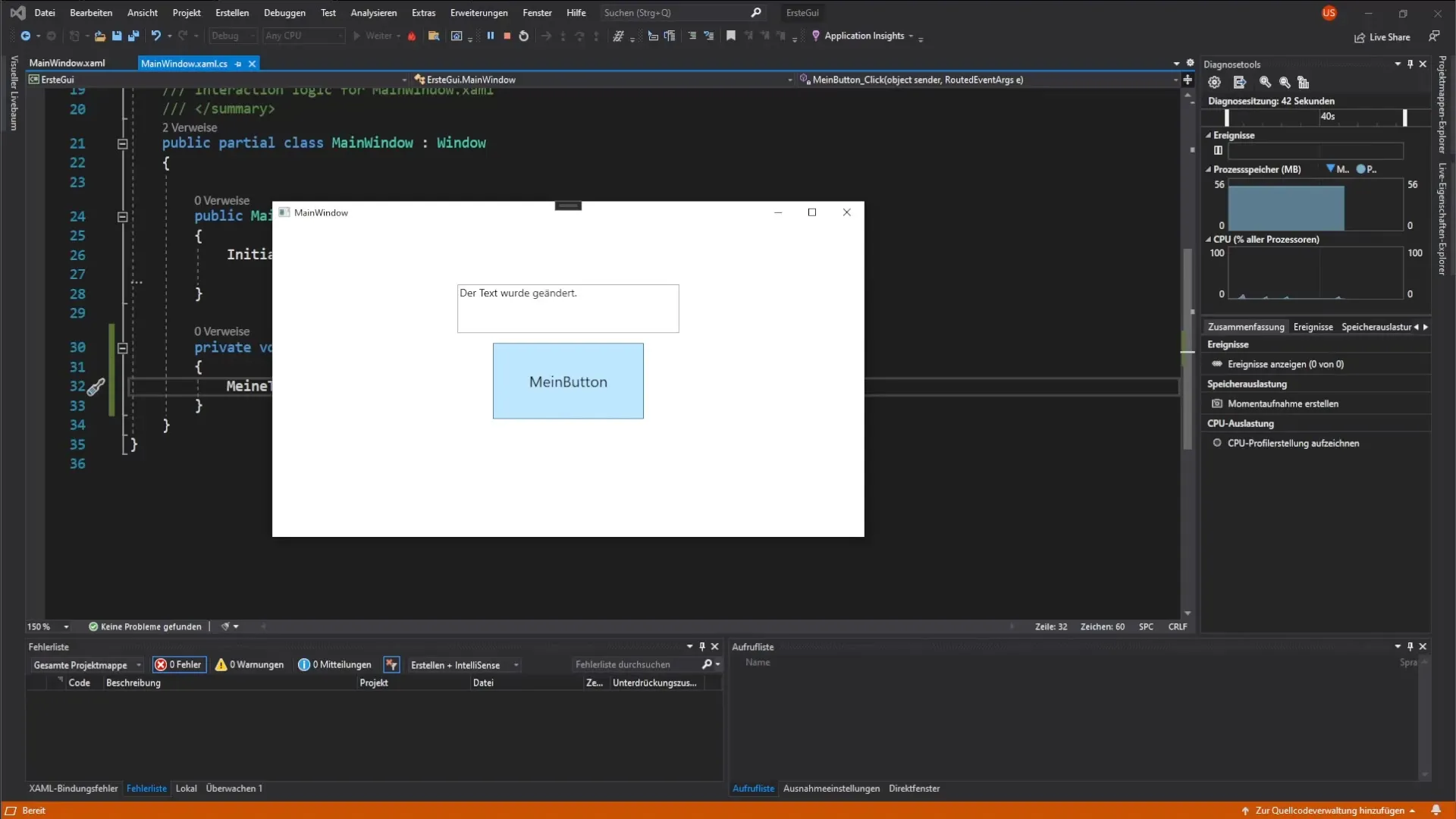This screenshot has height=819, width=1456.
Task: Switch to the Ereignisse tab in Diagnosetools
Action: pyautogui.click(x=1313, y=327)
